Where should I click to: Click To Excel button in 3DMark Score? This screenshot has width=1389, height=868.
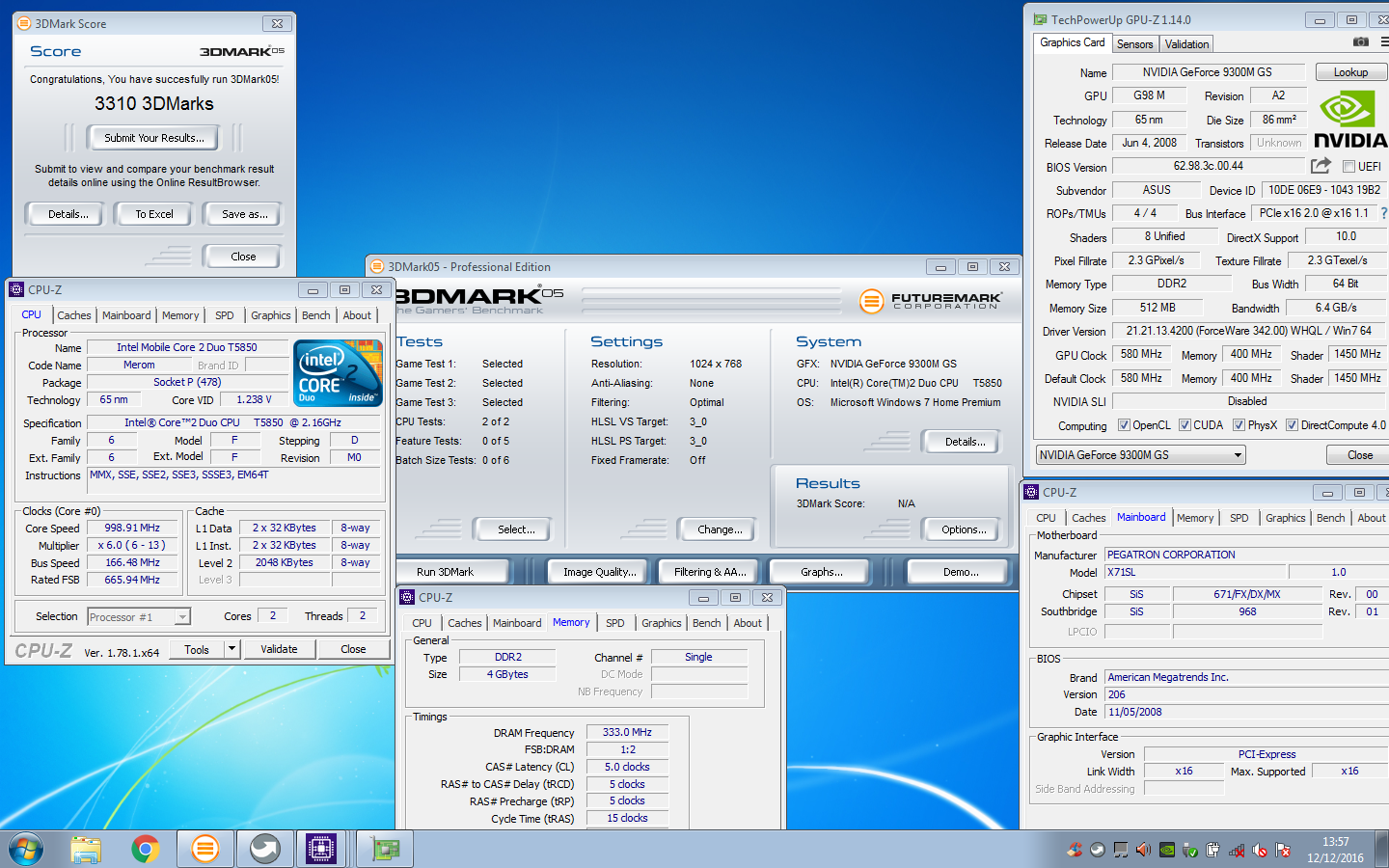pyautogui.click(x=154, y=214)
